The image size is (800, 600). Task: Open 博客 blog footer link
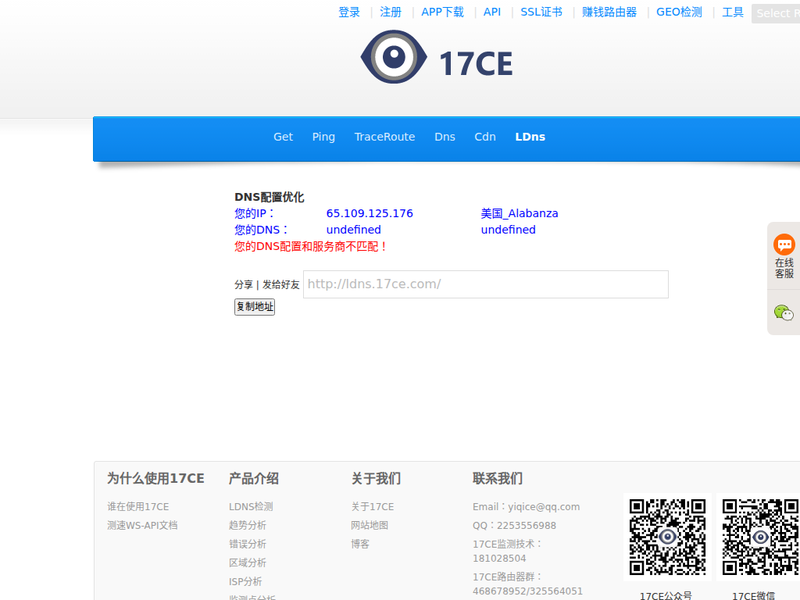point(360,544)
